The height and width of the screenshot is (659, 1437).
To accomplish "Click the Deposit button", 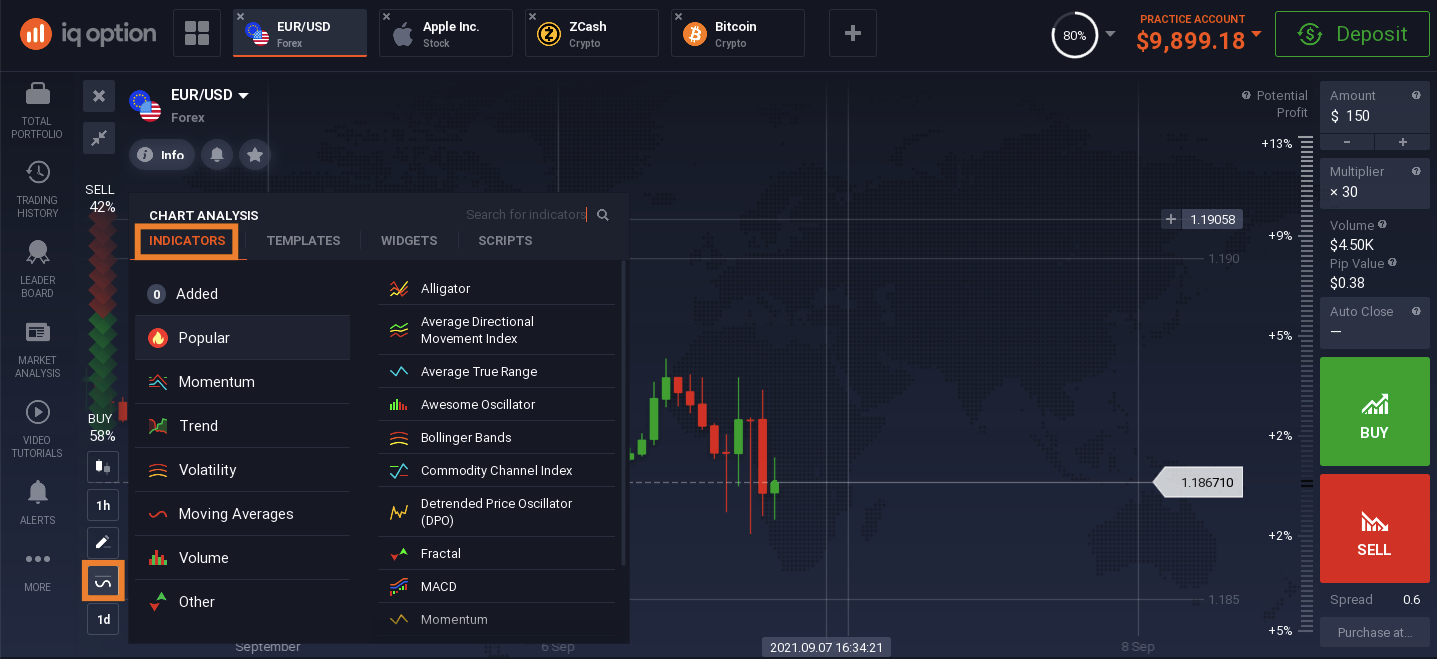I will (1354, 34).
